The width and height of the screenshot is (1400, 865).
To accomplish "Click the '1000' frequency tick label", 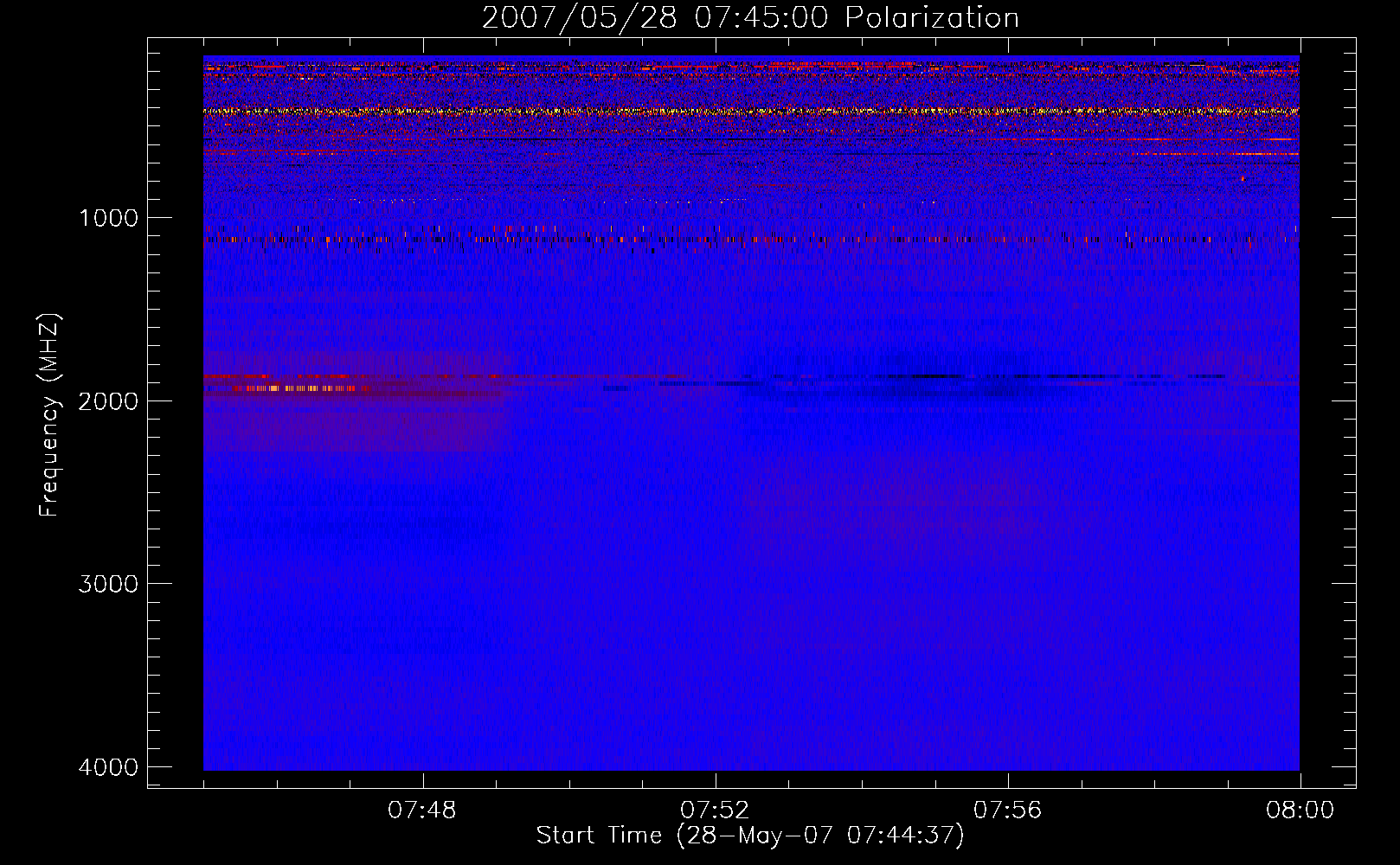I will [108, 218].
